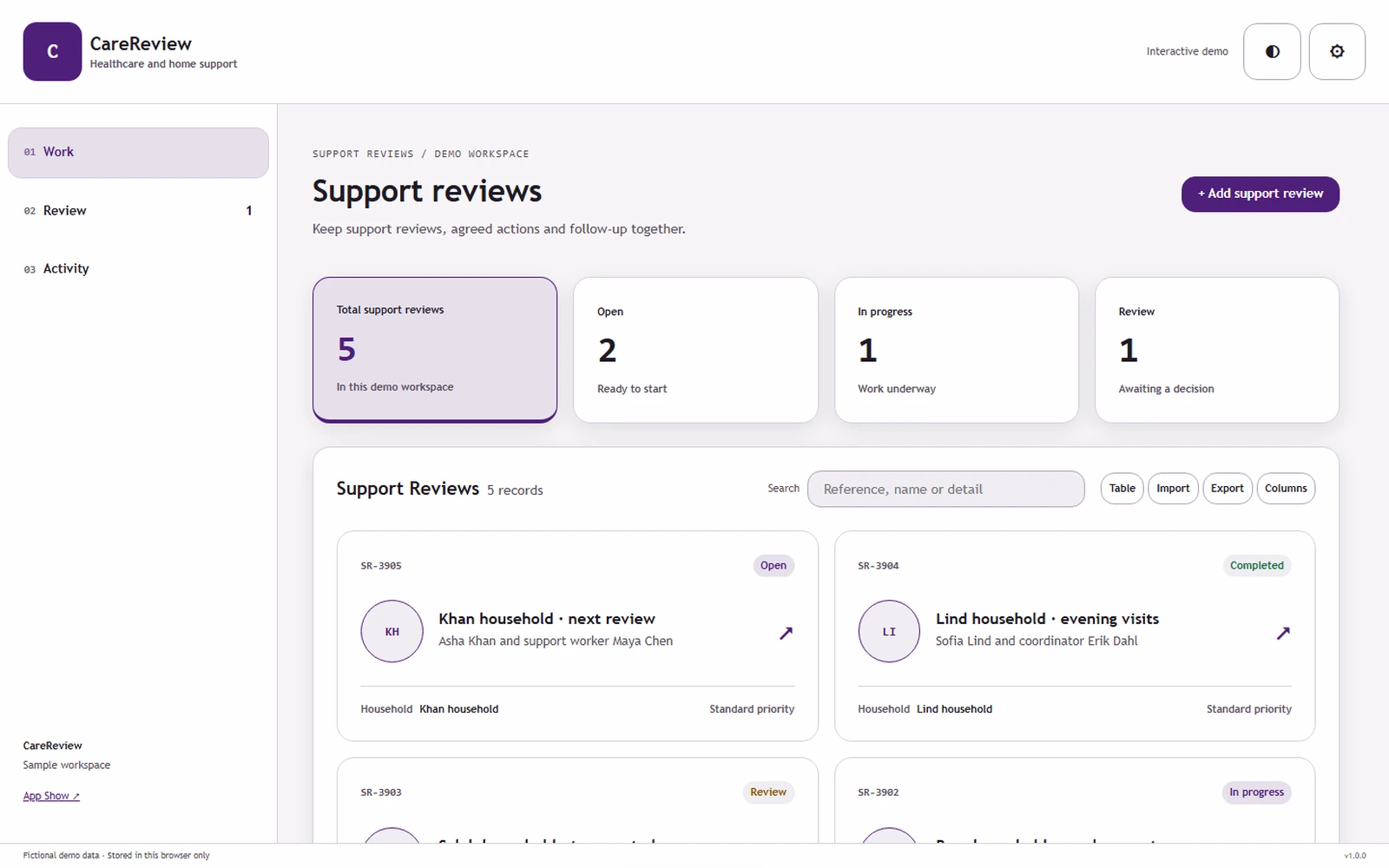
Task: Click 'Standard priority' on the Lind household card
Action: 1249,709
